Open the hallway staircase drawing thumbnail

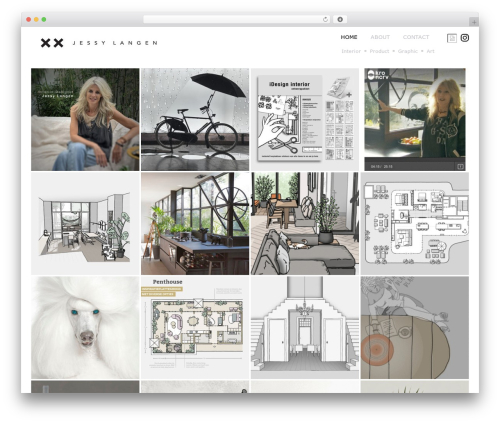305,327
